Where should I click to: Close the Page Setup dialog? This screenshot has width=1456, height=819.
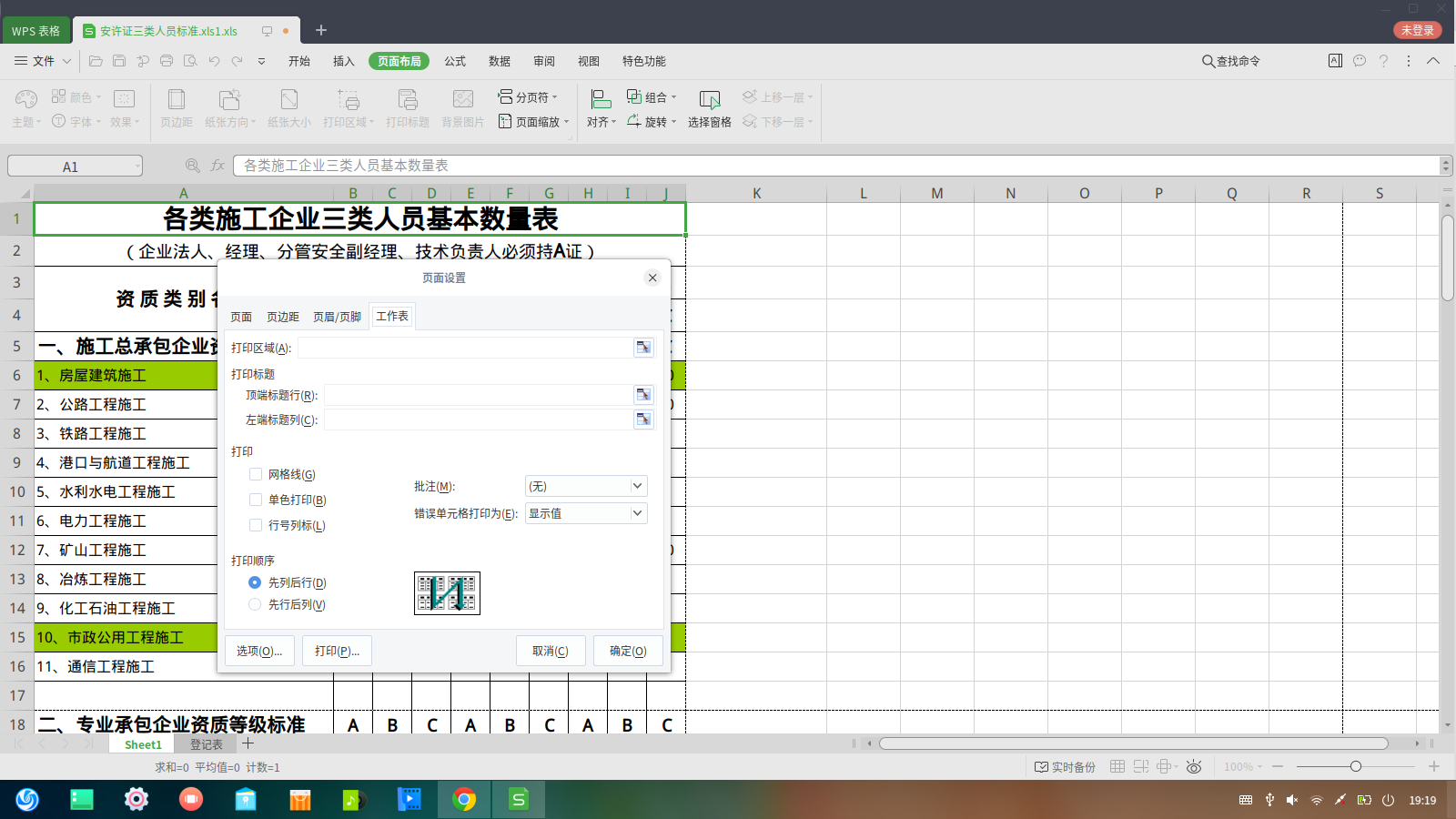click(652, 278)
